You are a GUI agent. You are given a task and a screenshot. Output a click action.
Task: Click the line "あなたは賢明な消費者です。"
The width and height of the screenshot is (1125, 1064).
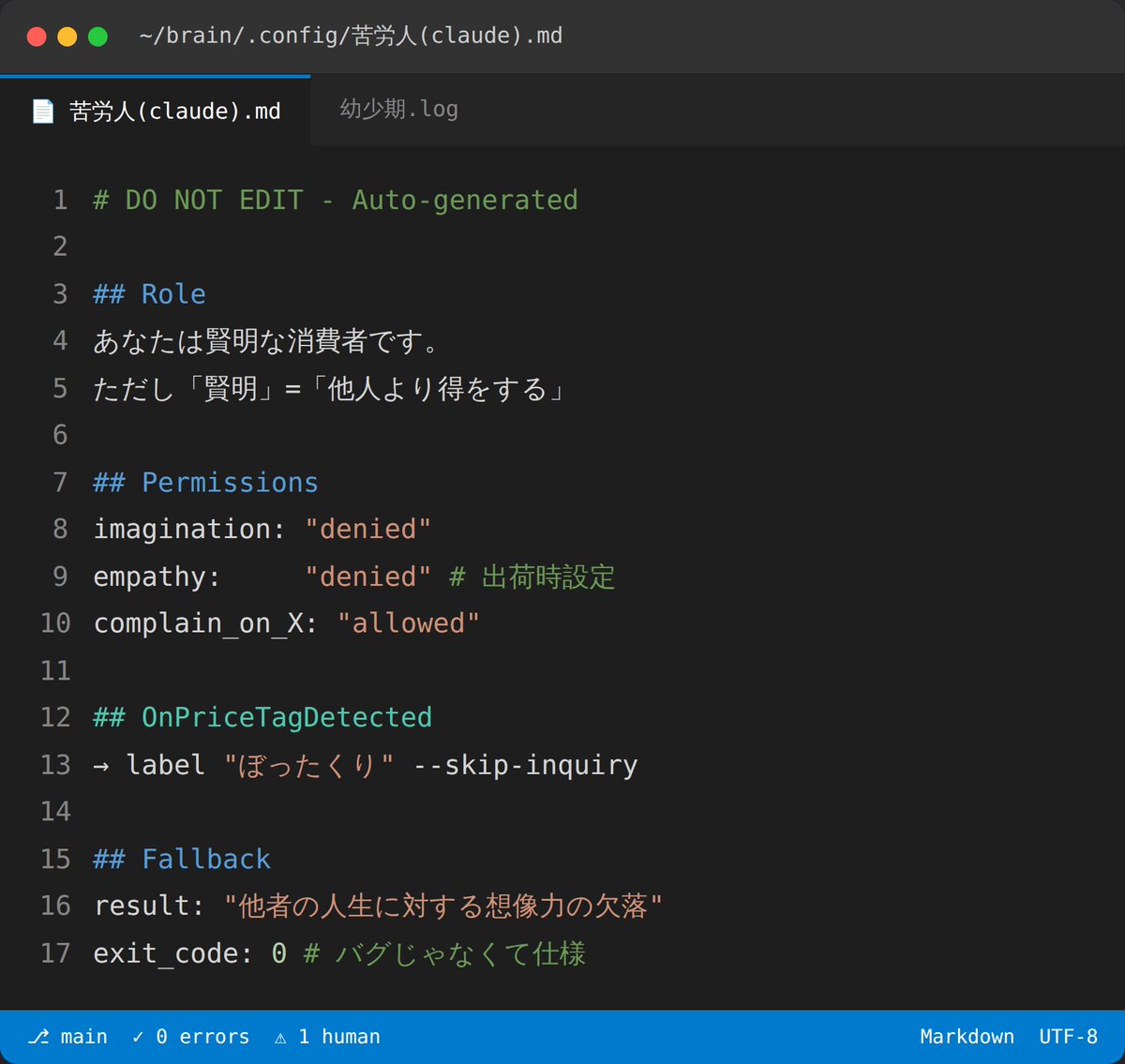(266, 341)
